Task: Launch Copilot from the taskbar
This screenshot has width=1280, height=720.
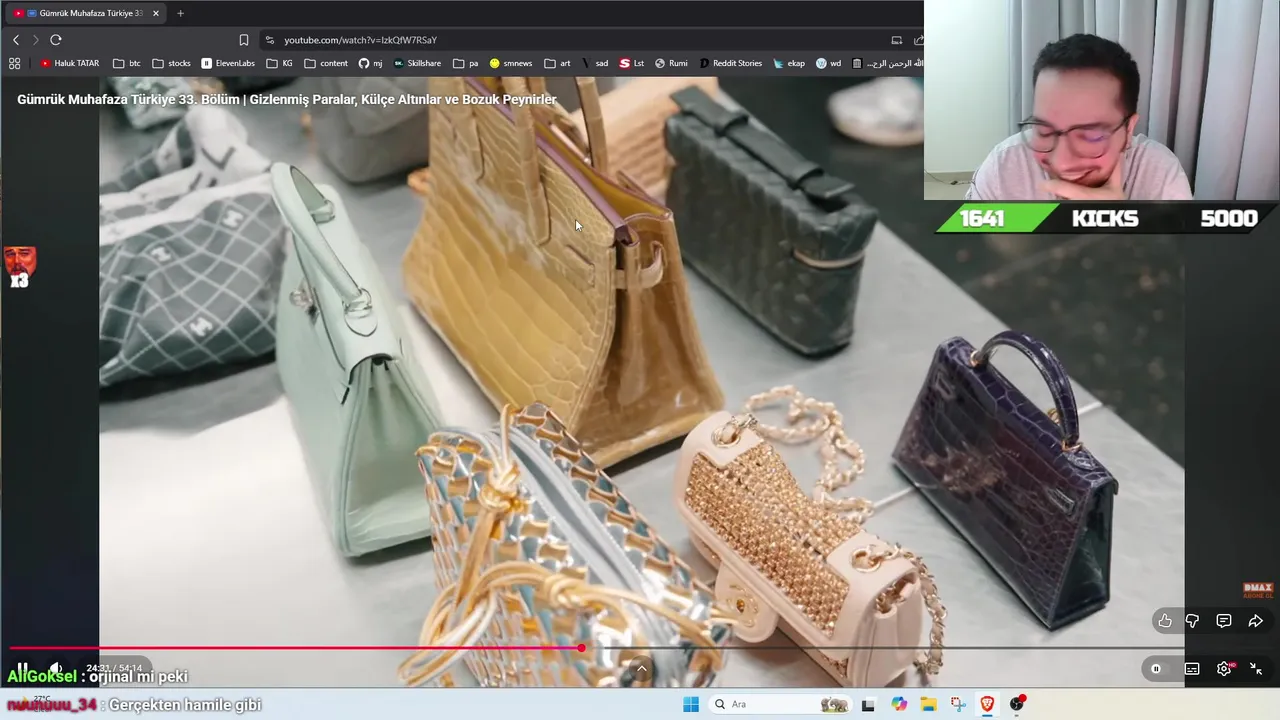Action: 899,704
